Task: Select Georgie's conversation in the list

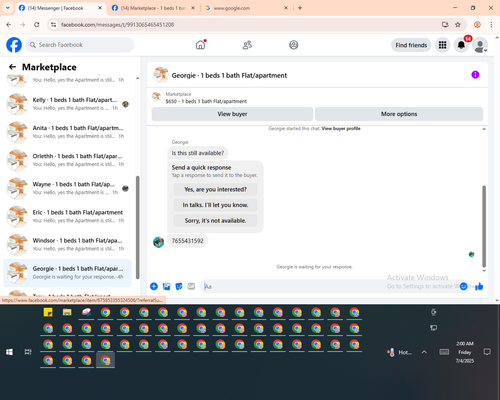Action: tap(68, 273)
